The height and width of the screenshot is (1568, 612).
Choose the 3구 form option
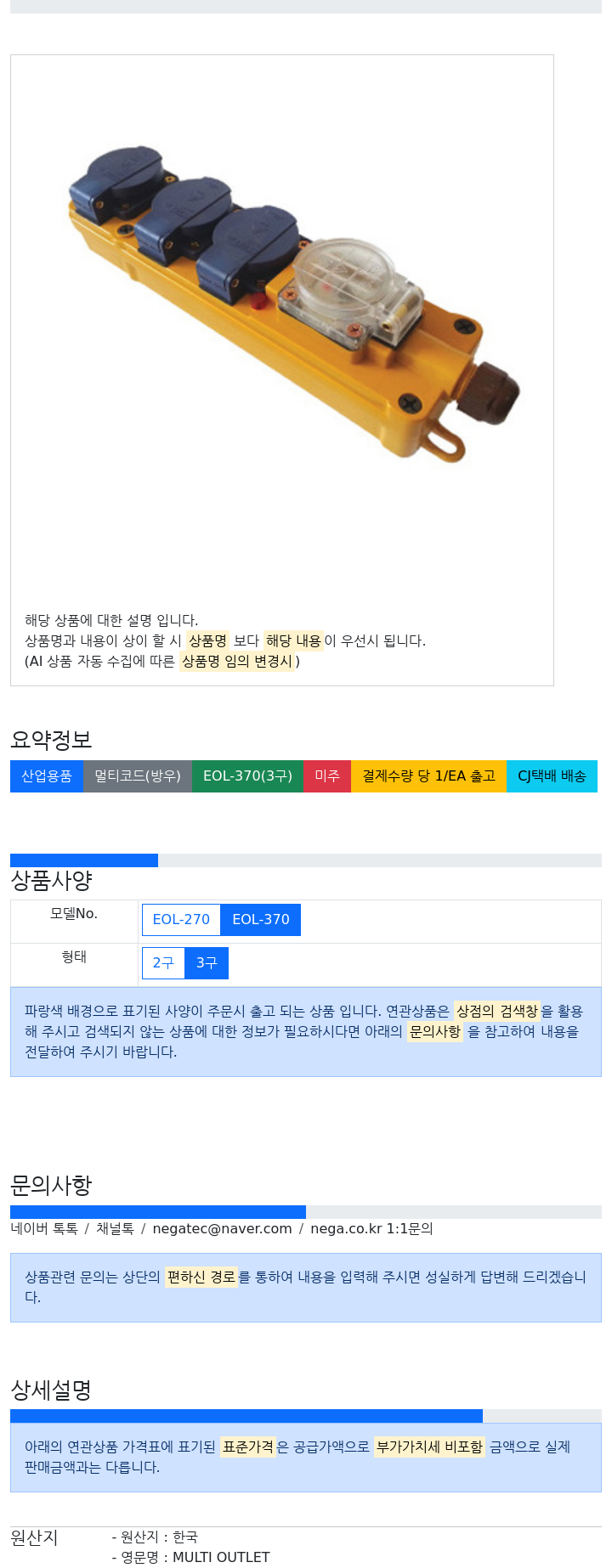pos(207,963)
